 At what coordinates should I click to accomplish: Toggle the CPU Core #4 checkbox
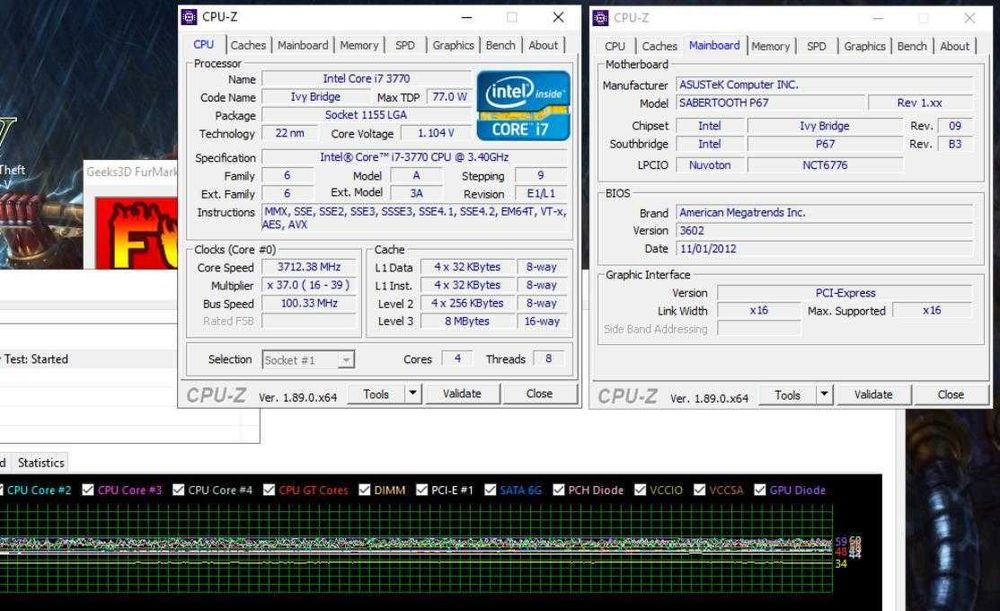click(179, 490)
